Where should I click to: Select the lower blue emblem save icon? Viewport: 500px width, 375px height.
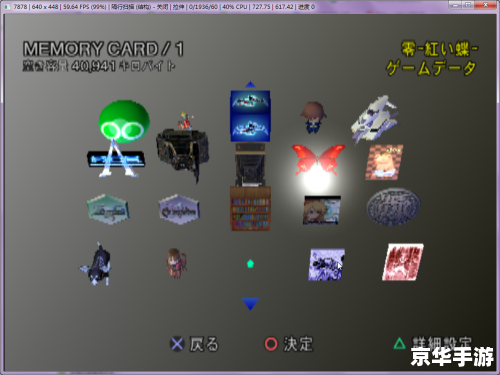click(x=250, y=127)
